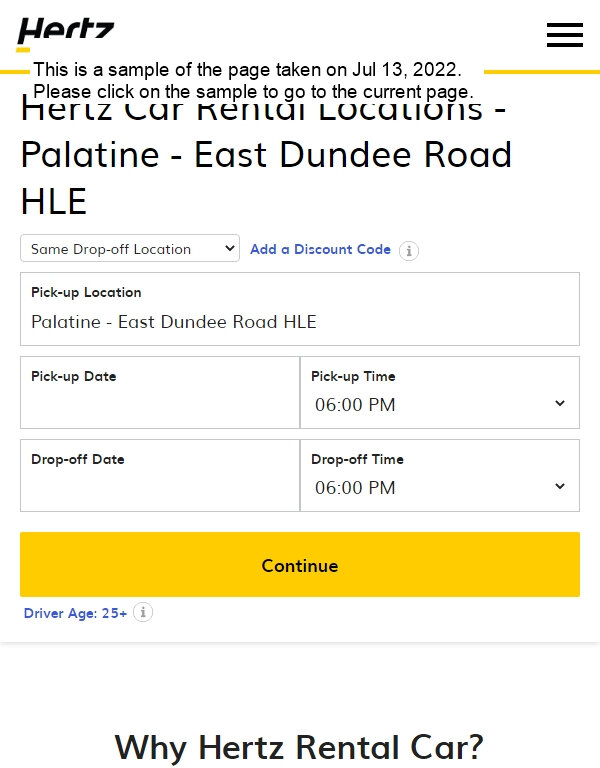Click the yellow Continue button
600x768 pixels.
[x=300, y=564]
